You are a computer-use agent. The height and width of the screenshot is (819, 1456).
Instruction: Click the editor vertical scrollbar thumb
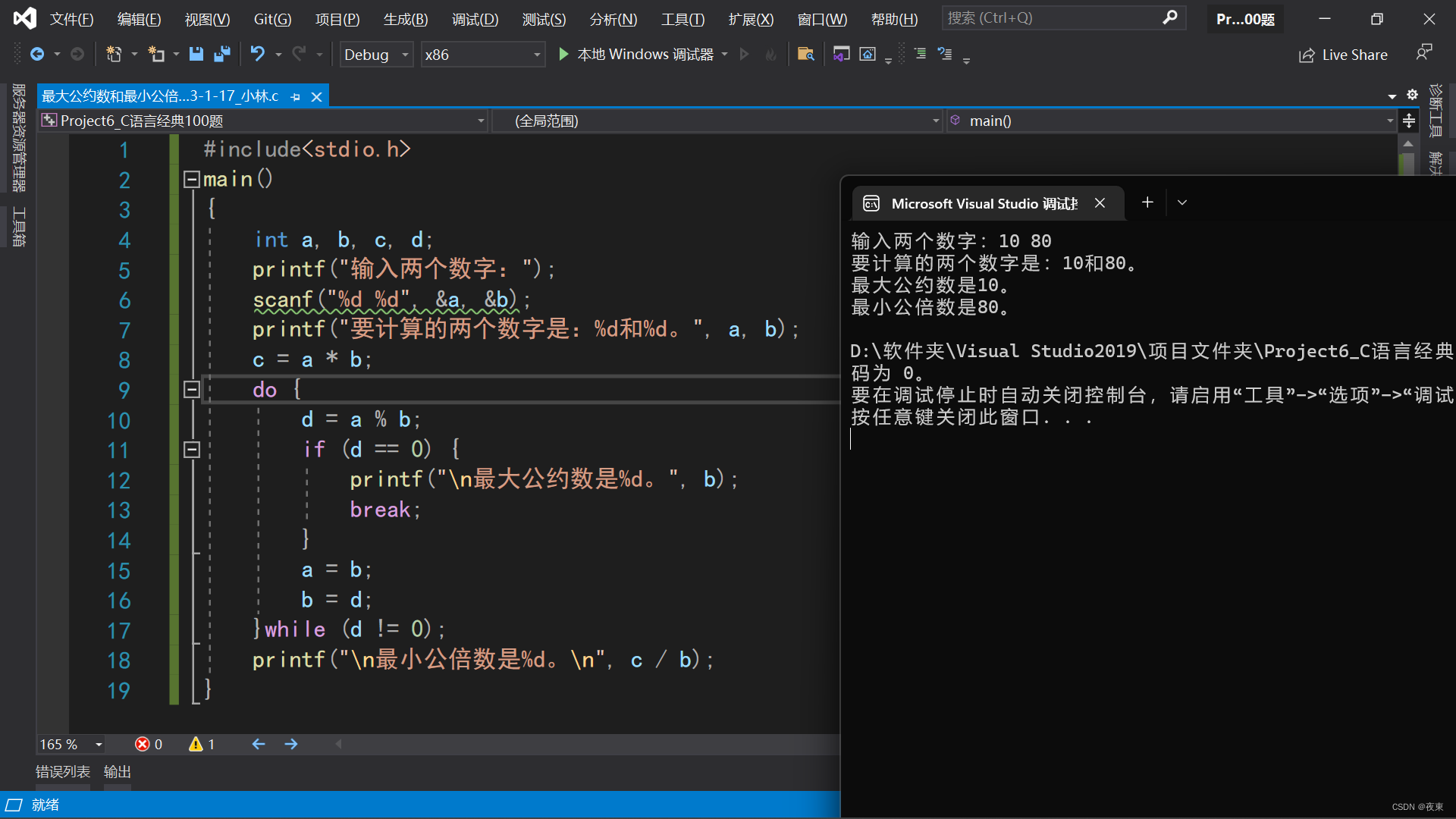[x=1407, y=163]
